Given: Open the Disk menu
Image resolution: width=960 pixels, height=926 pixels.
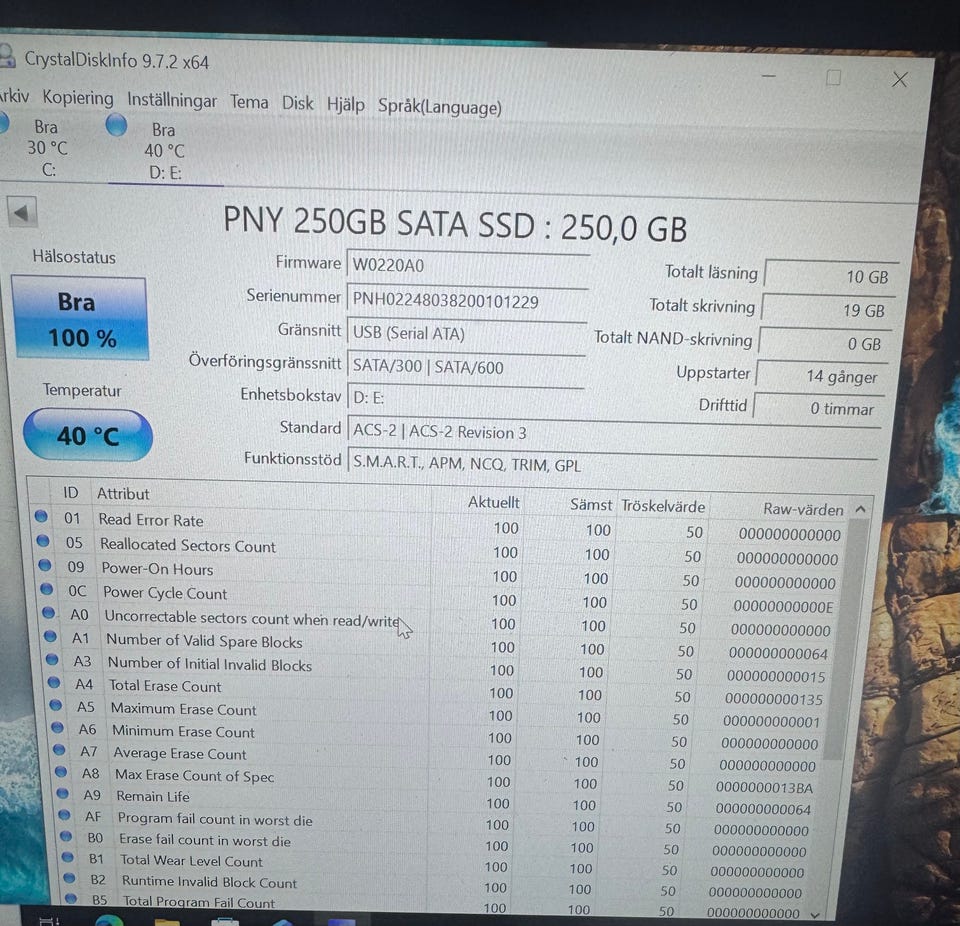Looking at the screenshot, I should coord(298,103).
